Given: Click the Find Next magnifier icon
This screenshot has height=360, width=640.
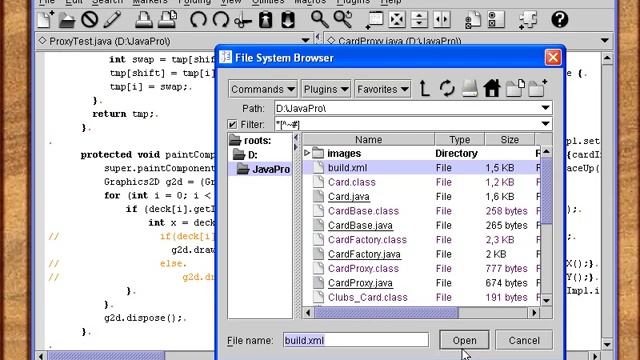Looking at the screenshot, I should (x=342, y=20).
